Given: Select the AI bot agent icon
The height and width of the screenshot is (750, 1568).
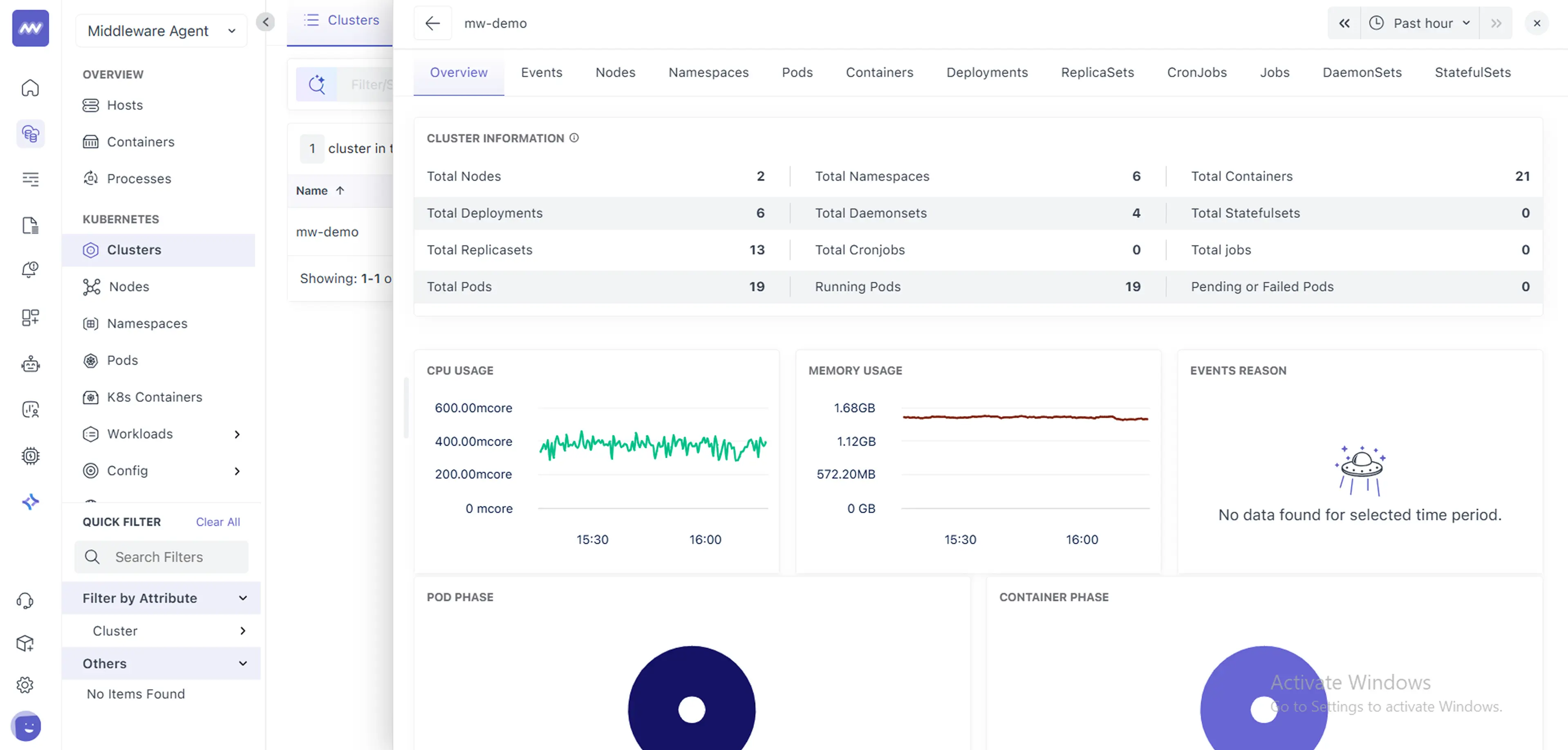Looking at the screenshot, I should pos(30,364).
